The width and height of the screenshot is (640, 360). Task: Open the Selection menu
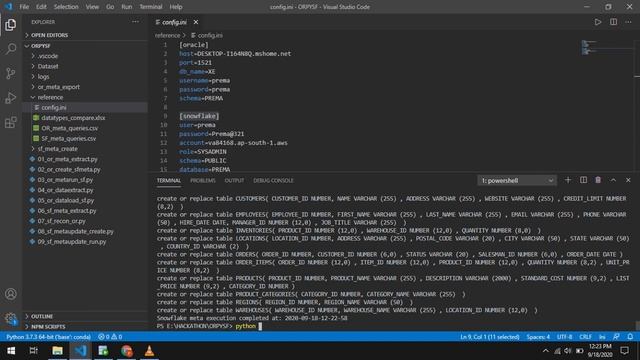coord(66,7)
